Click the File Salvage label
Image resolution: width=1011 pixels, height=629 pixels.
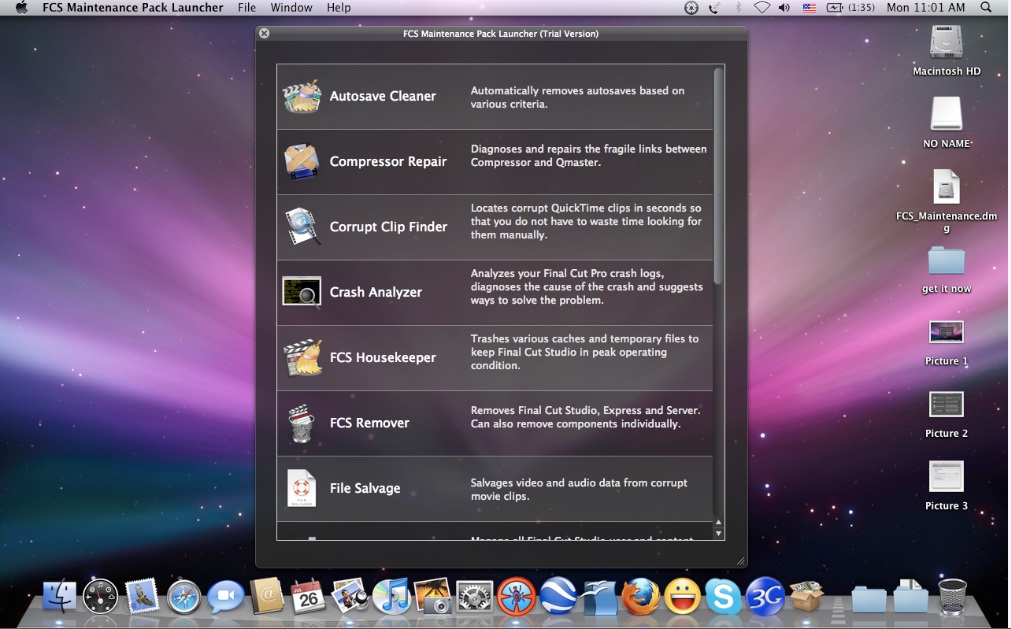[365, 488]
